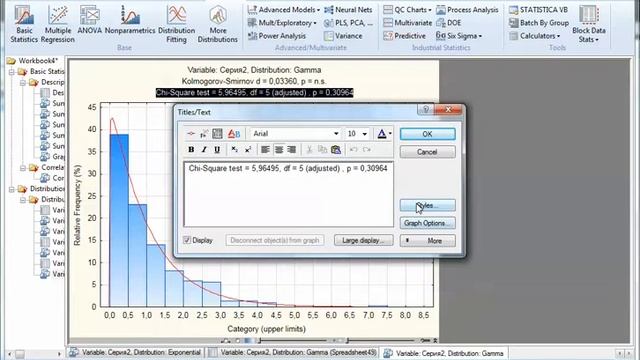
Task: Open Neural Nets module
Action: click(x=349, y=9)
